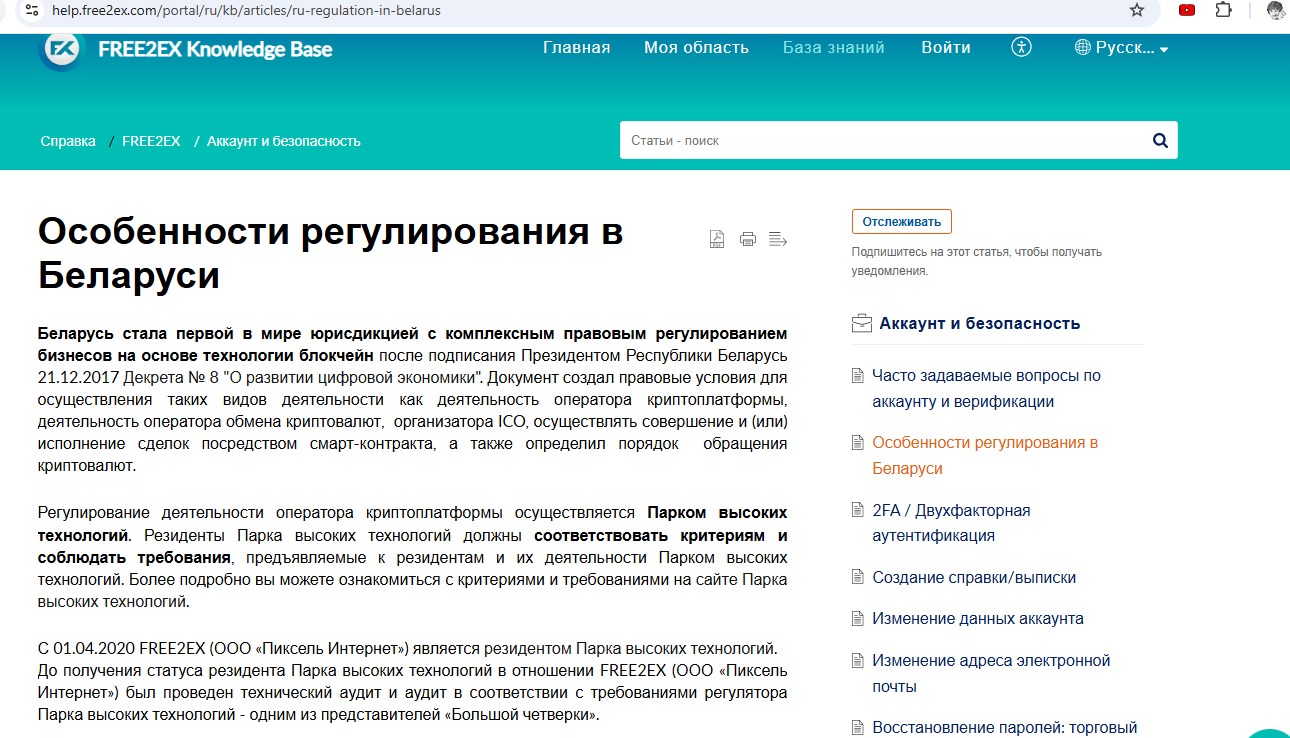Toggle reader view lines-arrow icon
This screenshot has height=738, width=1290.
coord(778,239)
